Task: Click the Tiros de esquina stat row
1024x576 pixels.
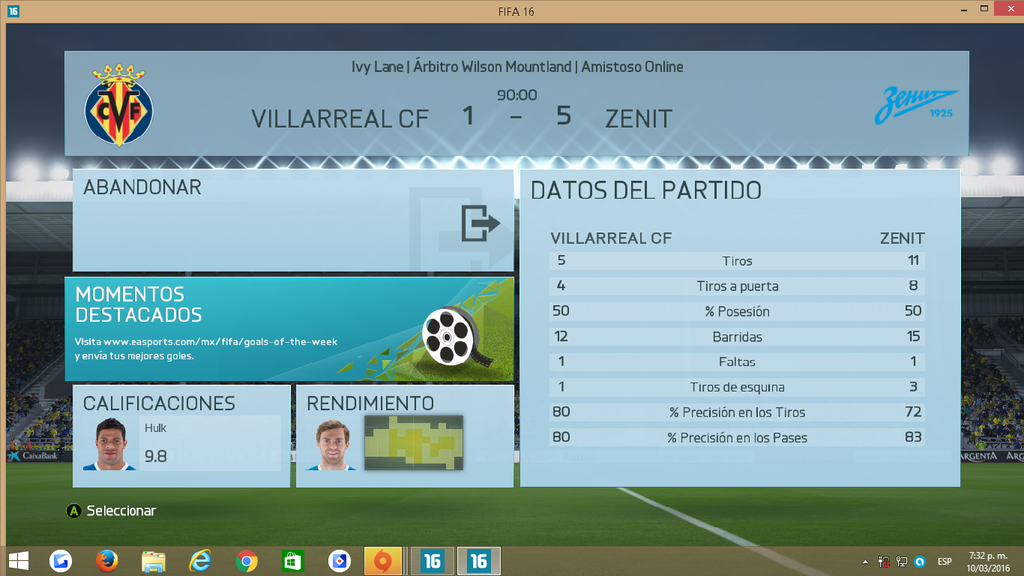Action: (737, 387)
